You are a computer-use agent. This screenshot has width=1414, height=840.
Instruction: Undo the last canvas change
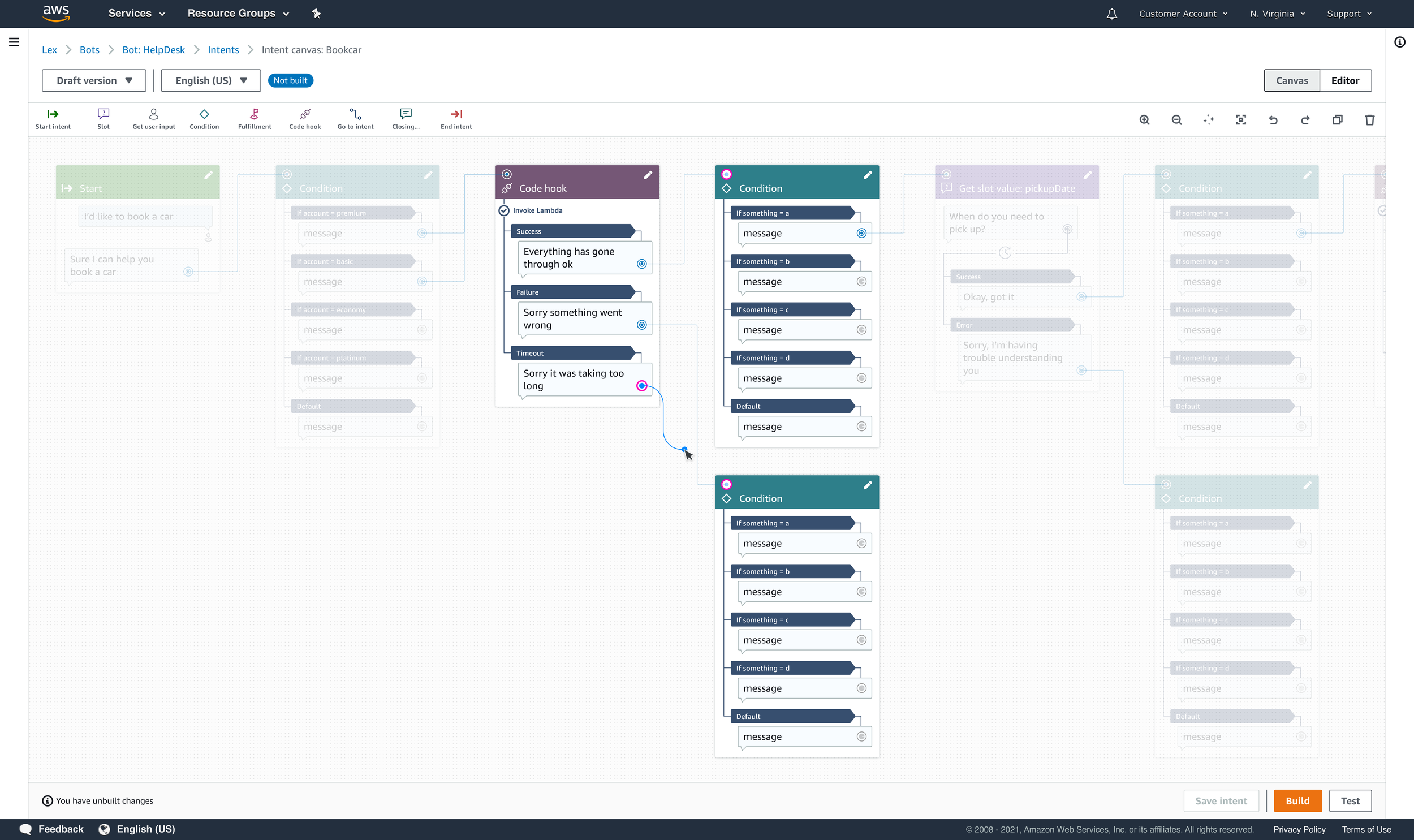click(1273, 120)
